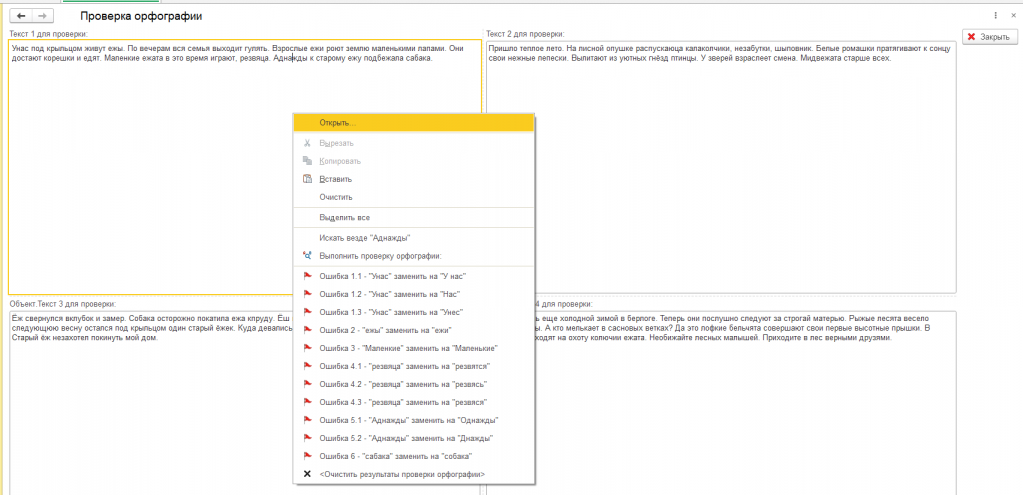
Task: Click inside the Текст 2 для проверки field
Action: point(721,166)
